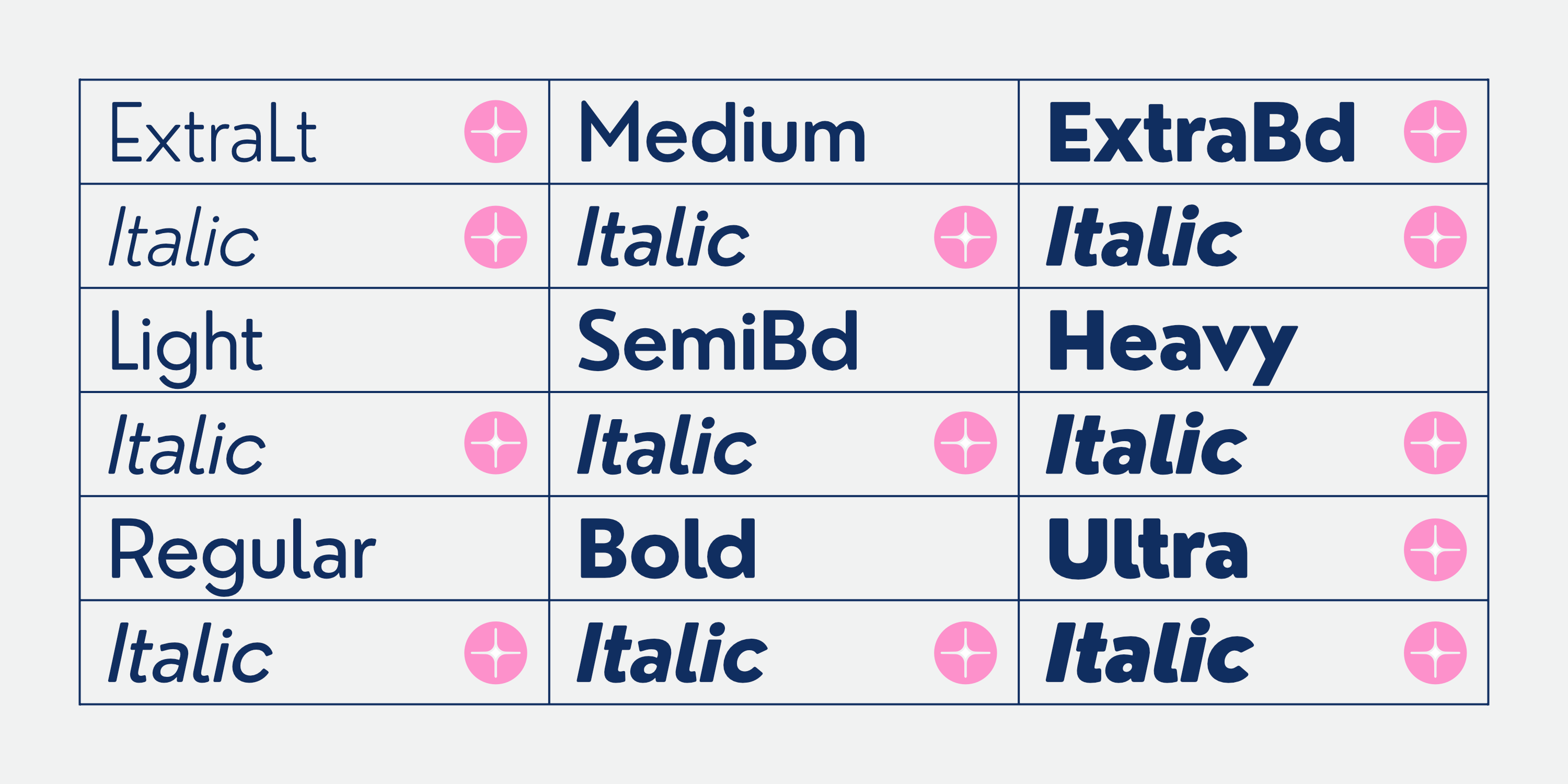Click the sparkle icon for Ultra Italic
The image size is (1568, 784).
1435,652
